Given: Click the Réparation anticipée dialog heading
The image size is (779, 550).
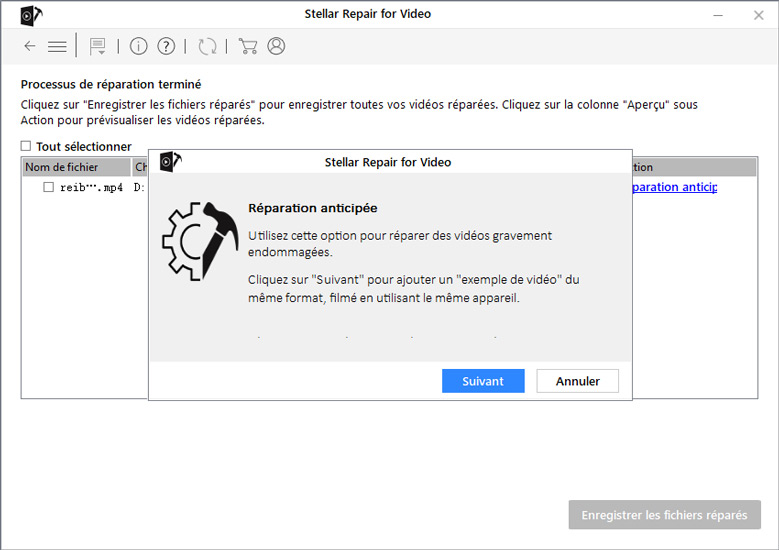Looking at the screenshot, I should click(312, 208).
